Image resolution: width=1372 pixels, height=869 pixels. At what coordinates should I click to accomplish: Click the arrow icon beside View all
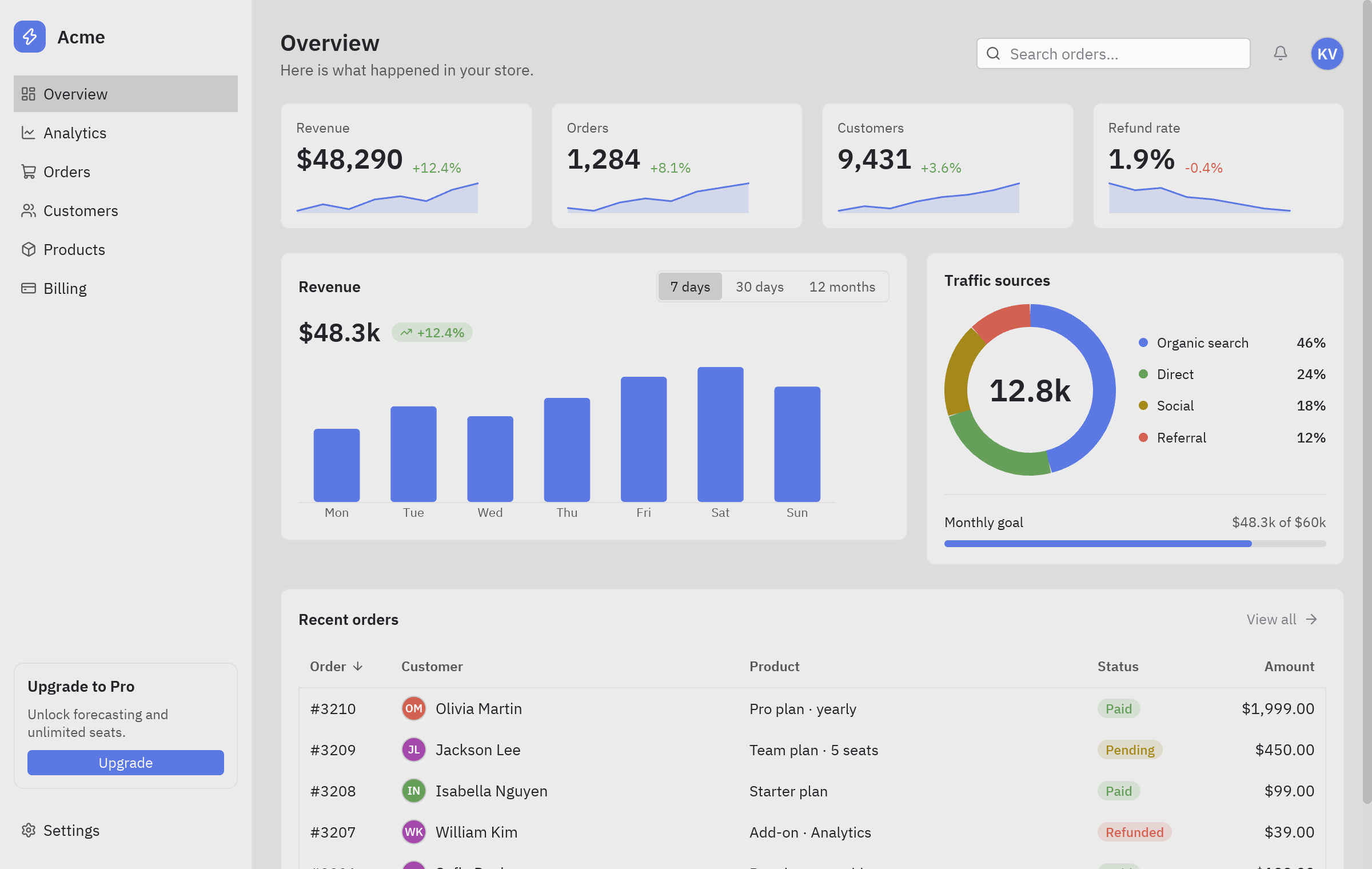click(1312, 619)
